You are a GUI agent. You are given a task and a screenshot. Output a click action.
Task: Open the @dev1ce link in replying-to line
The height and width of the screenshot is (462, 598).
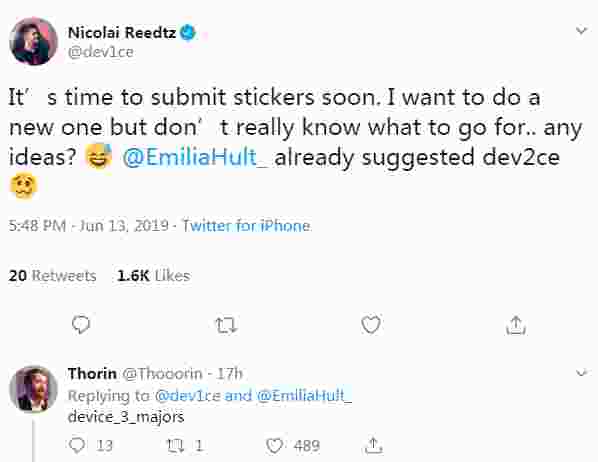(x=188, y=396)
